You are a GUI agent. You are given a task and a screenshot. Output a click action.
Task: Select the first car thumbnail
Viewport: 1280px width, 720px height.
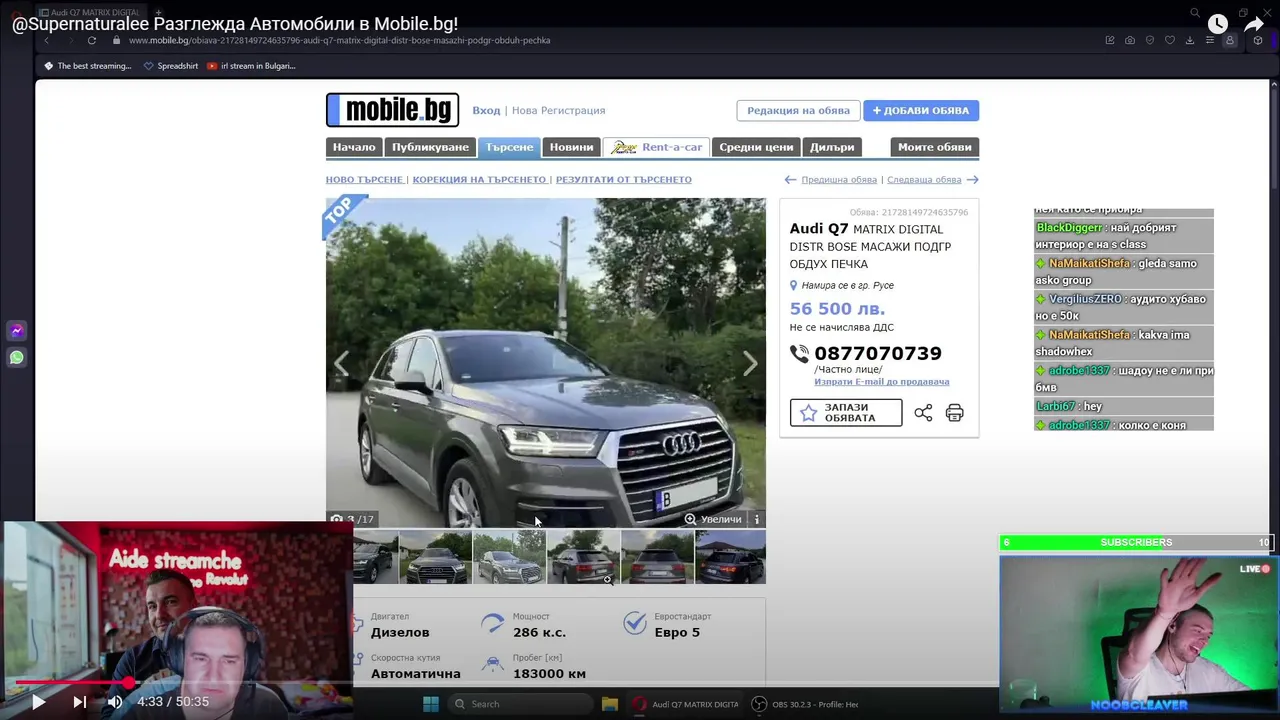coord(375,557)
